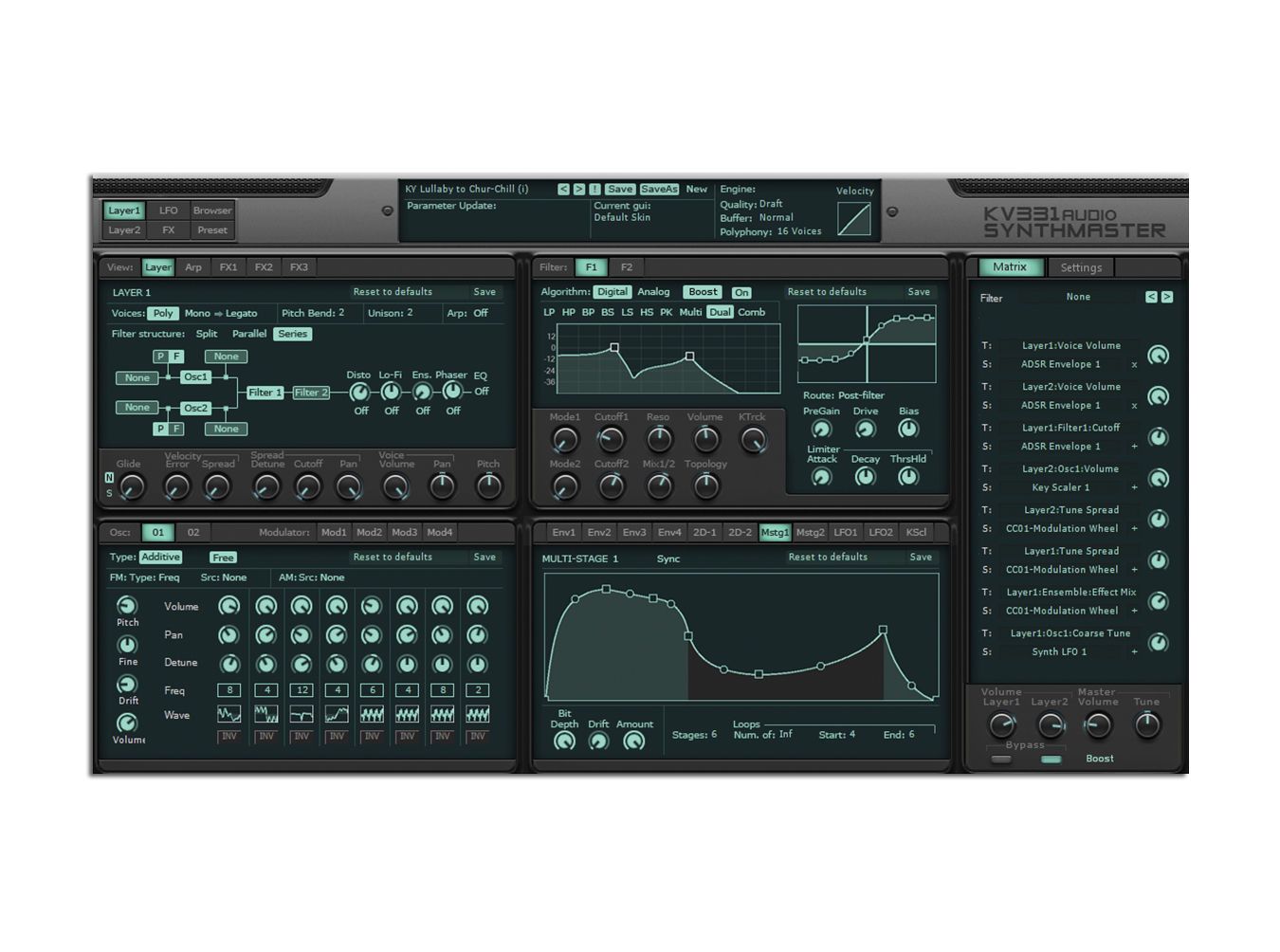Toggle the filter On button
This screenshot has width=1280, height=952.
(741, 292)
